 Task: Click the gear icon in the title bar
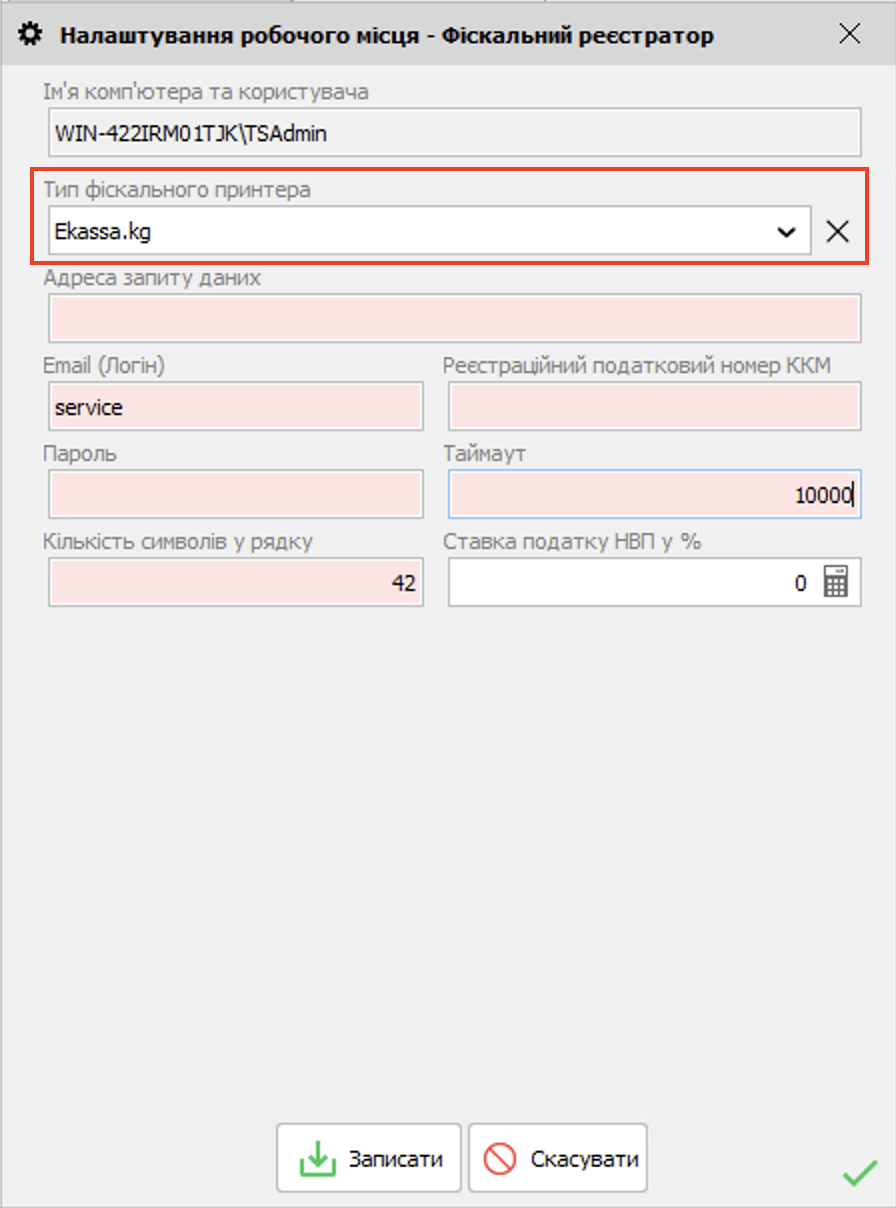tap(32, 35)
